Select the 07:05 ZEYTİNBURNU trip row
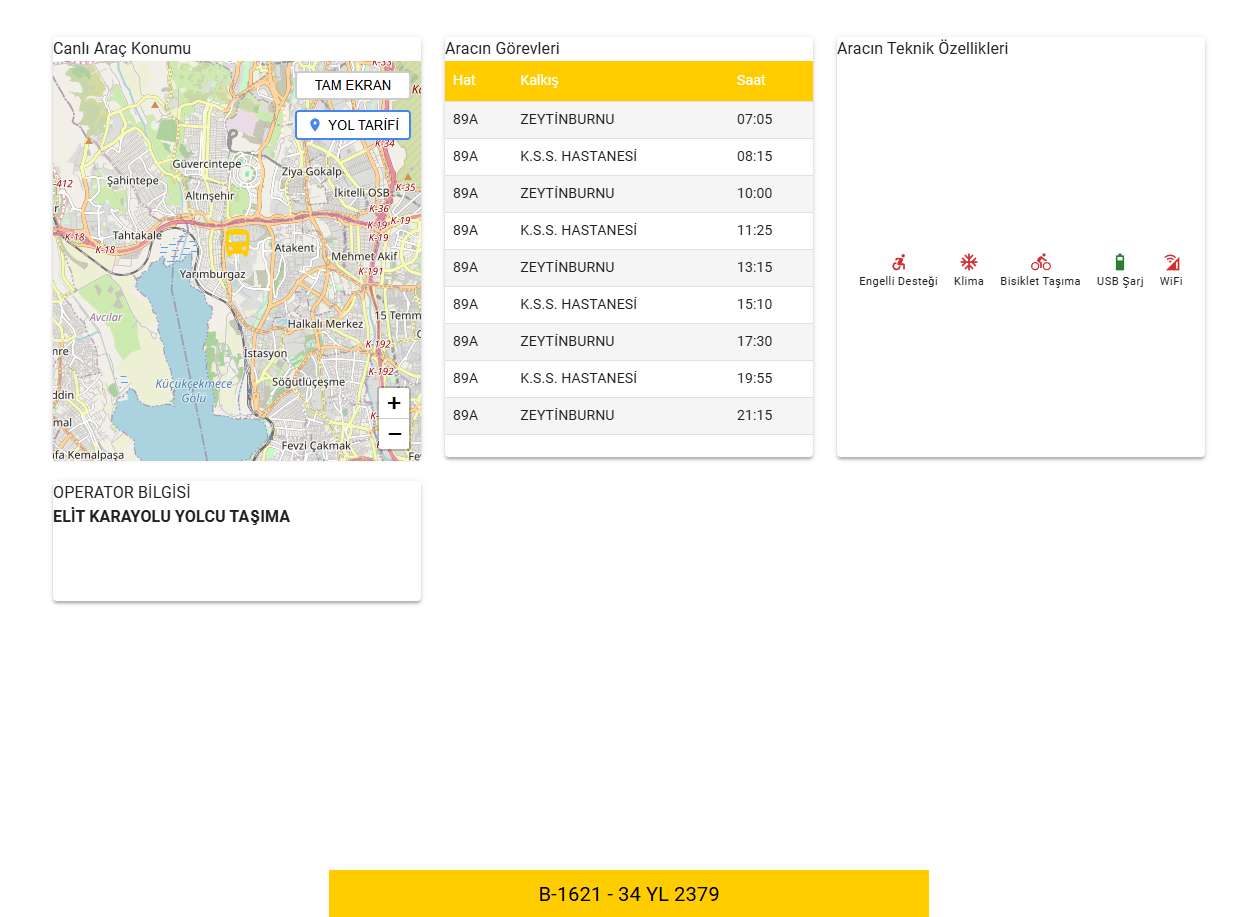The height and width of the screenshot is (917, 1241). tap(628, 119)
